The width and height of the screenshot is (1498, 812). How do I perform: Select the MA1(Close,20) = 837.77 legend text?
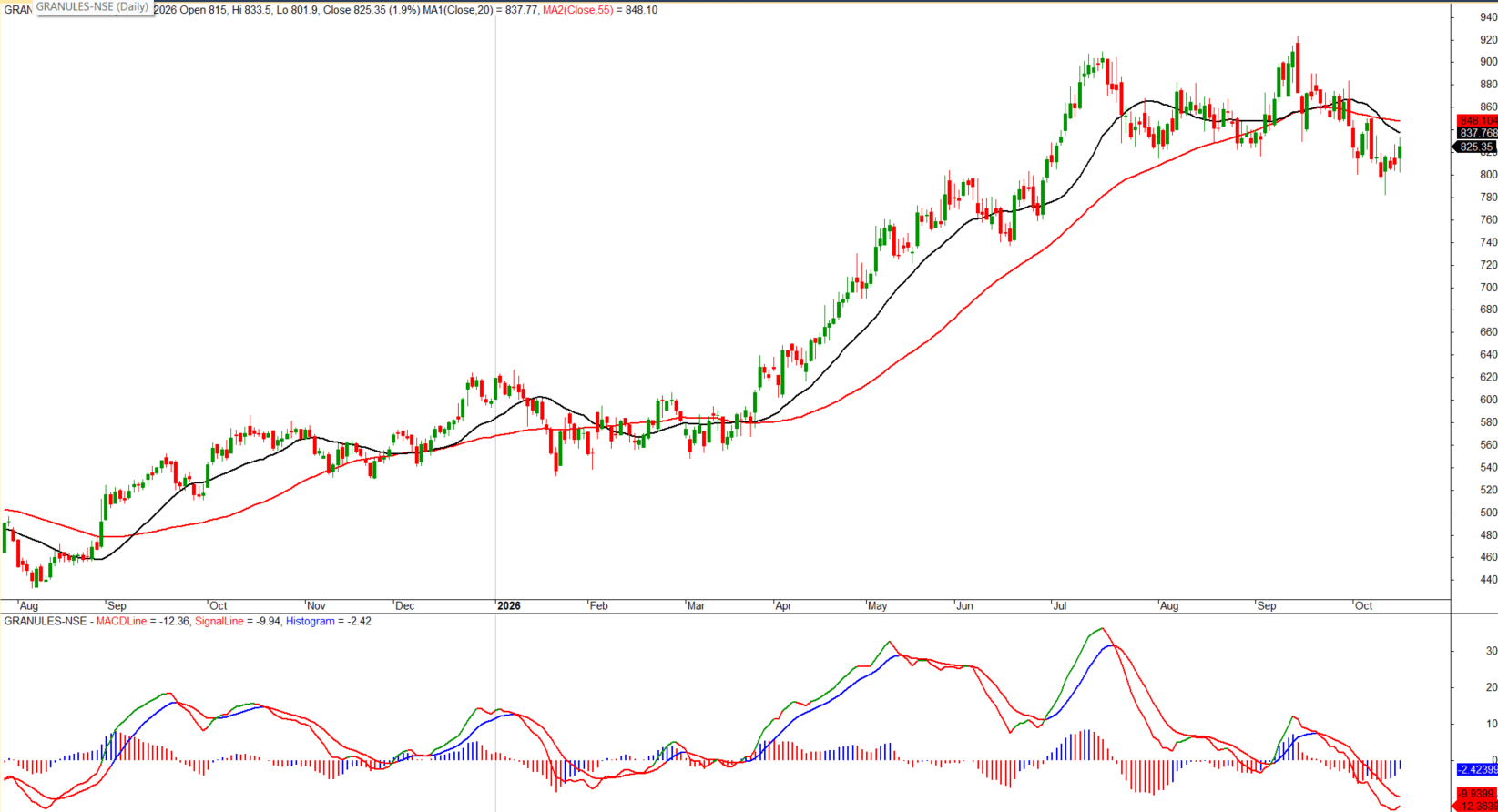tap(480, 10)
